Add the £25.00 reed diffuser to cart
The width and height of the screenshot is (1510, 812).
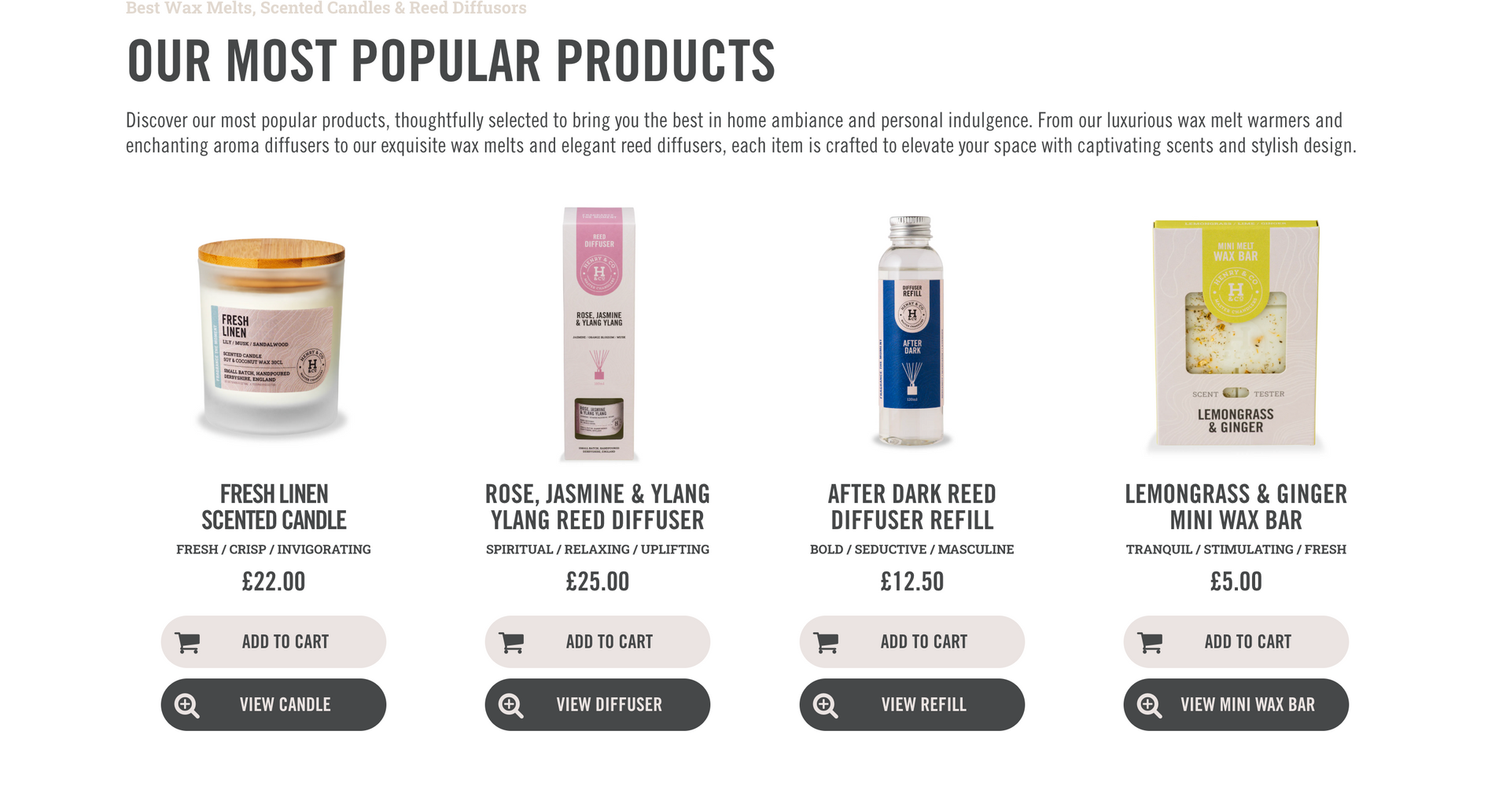598,641
